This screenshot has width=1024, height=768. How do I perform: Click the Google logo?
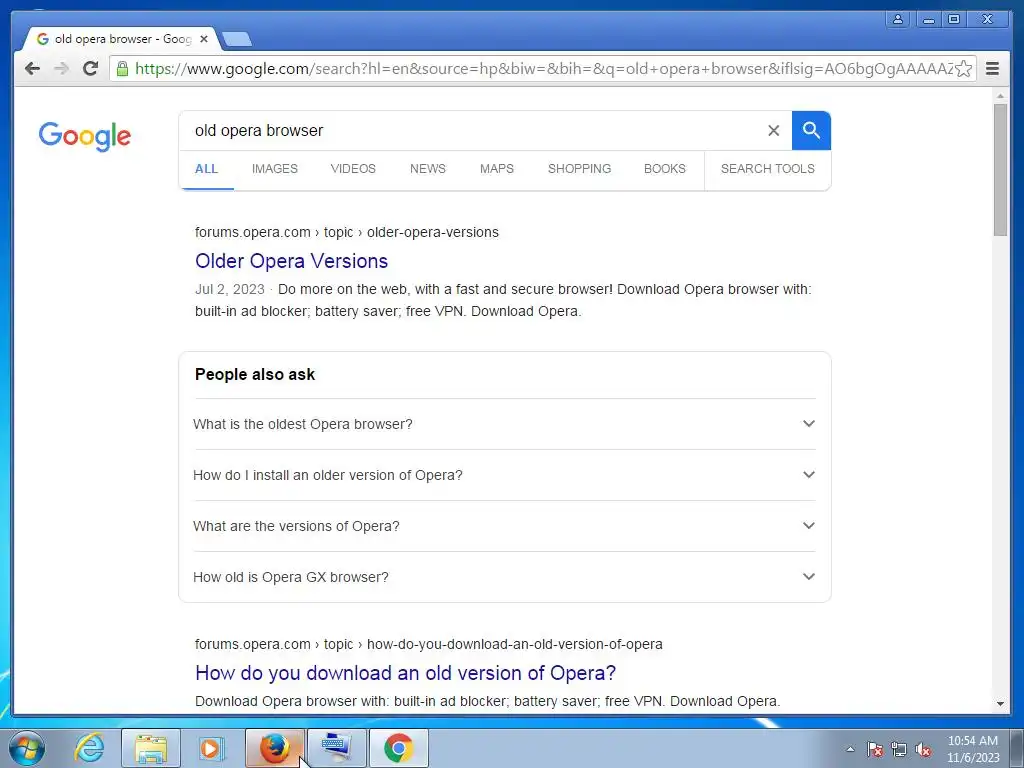(85, 136)
